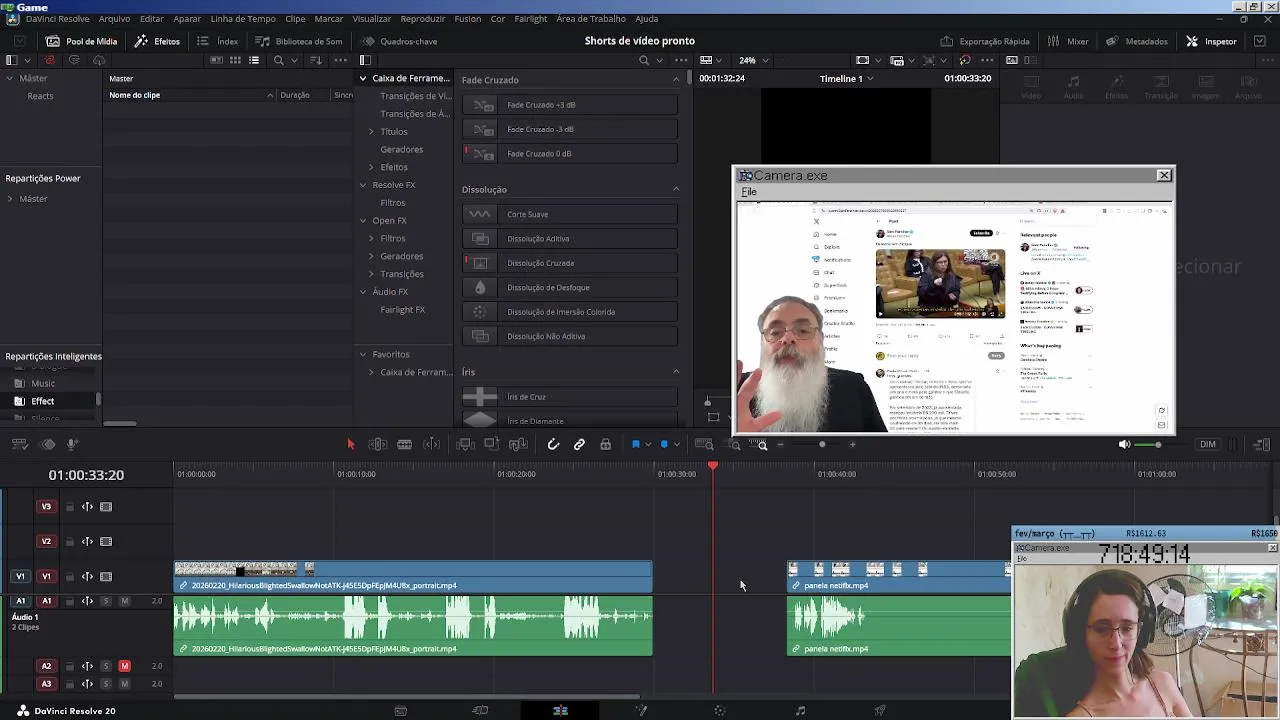Viewport: 1280px width, 720px height.
Task: Select the Dissolução Aditiva transition
Action: pyautogui.click(x=570, y=239)
